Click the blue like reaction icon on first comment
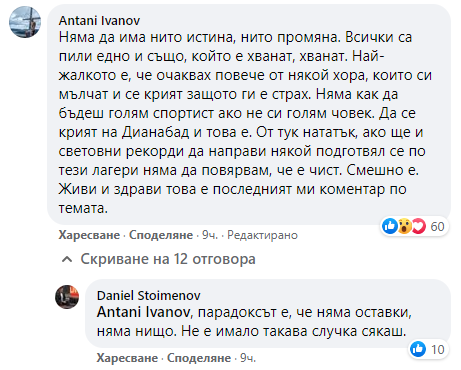The width and height of the screenshot is (461, 370). (390, 226)
